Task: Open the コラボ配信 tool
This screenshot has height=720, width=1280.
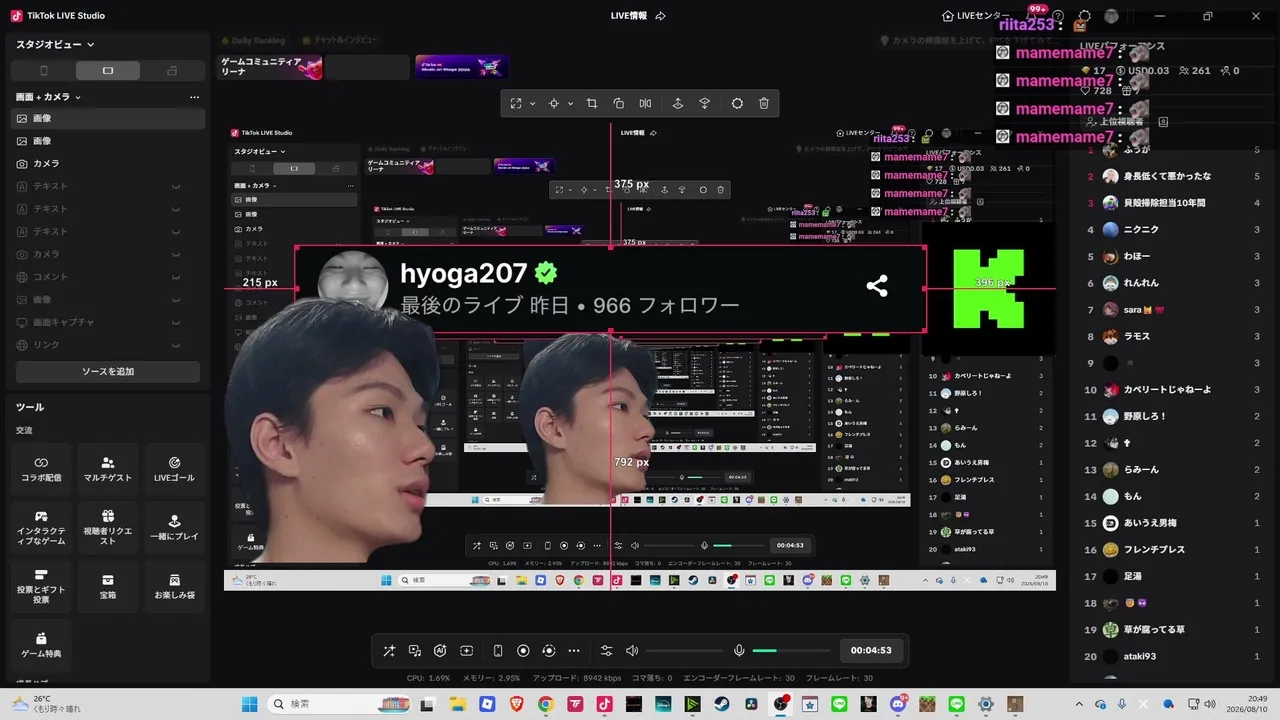Action: (x=41, y=469)
